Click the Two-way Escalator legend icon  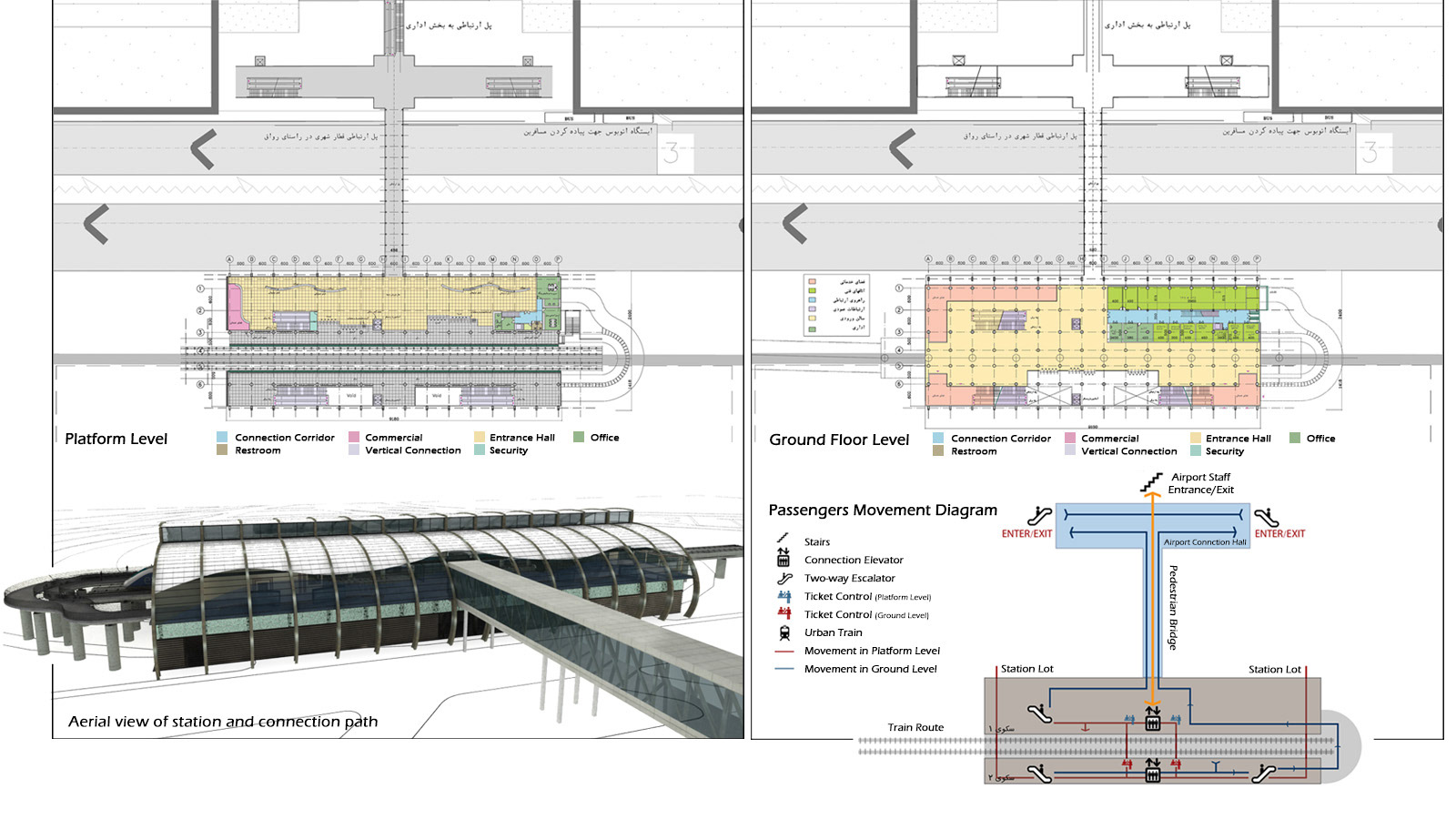click(784, 578)
